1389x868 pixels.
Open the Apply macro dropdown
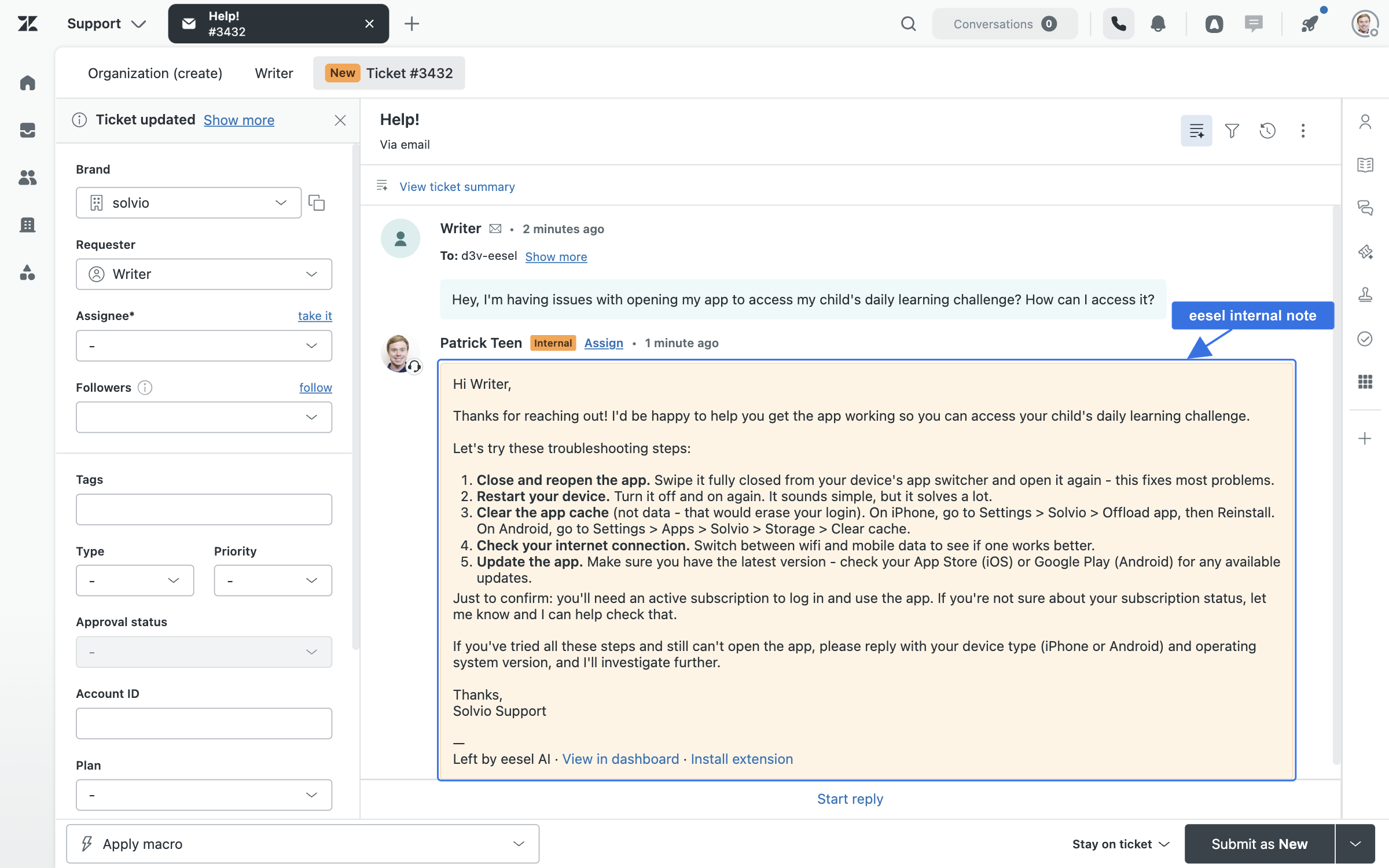pos(303,844)
